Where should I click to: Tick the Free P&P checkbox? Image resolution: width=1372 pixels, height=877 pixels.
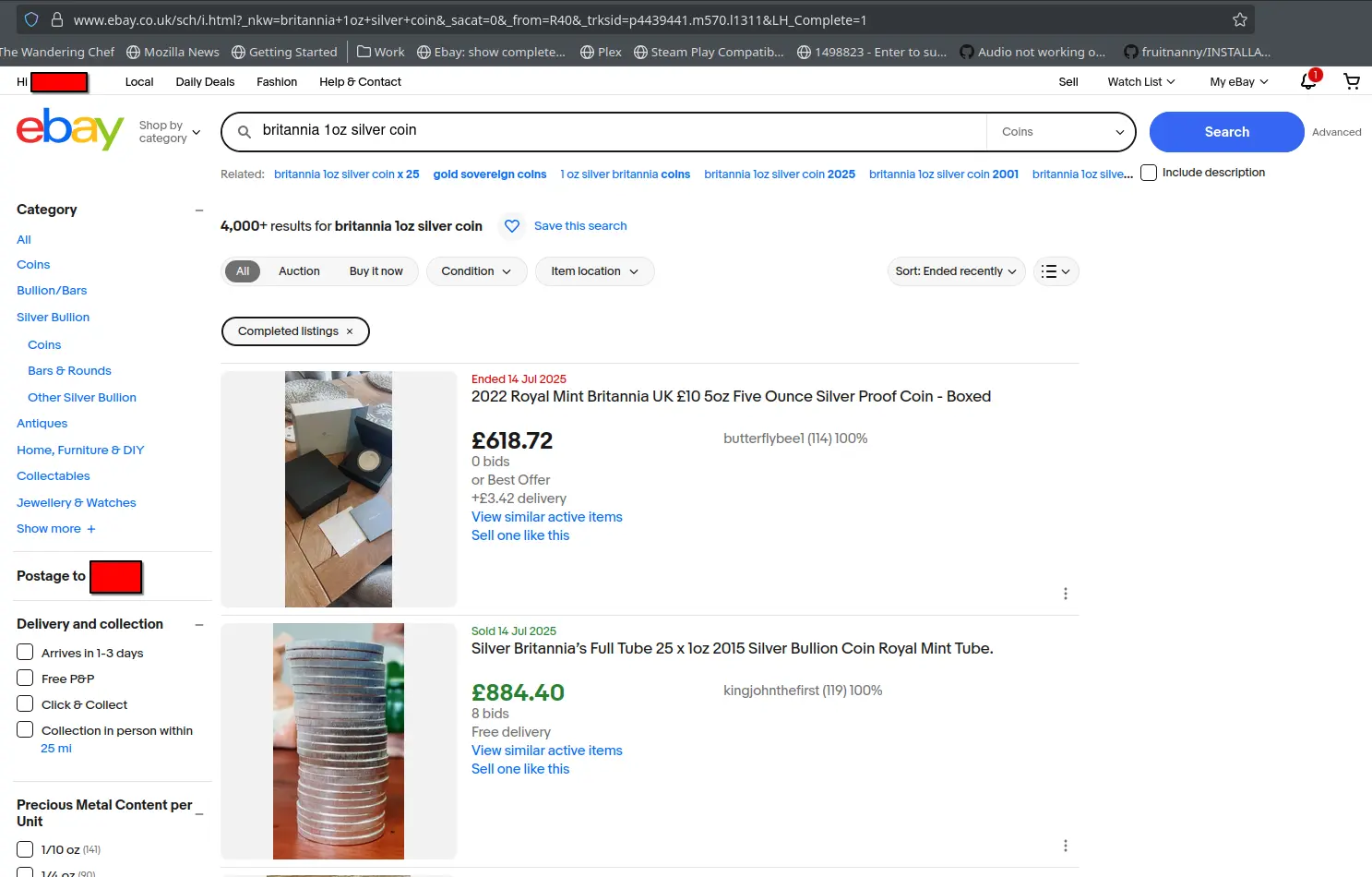click(25, 679)
